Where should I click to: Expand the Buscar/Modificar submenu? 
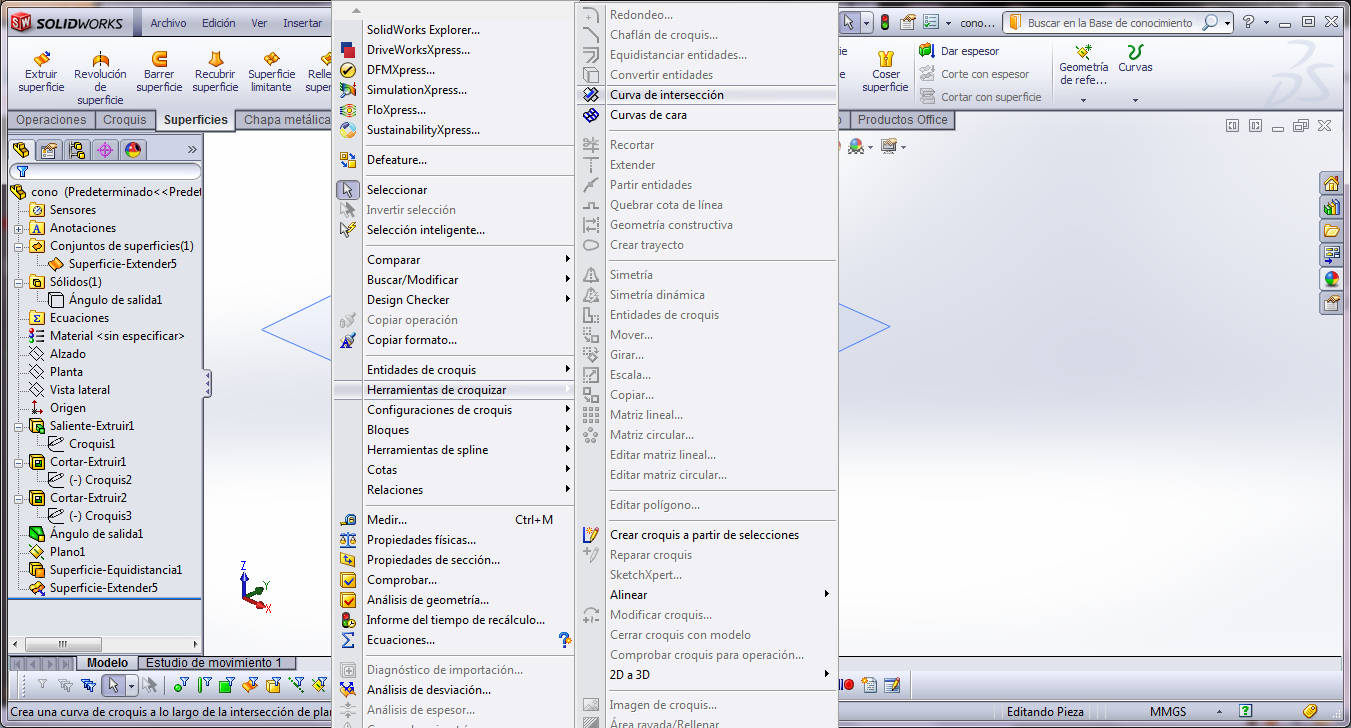[454, 280]
